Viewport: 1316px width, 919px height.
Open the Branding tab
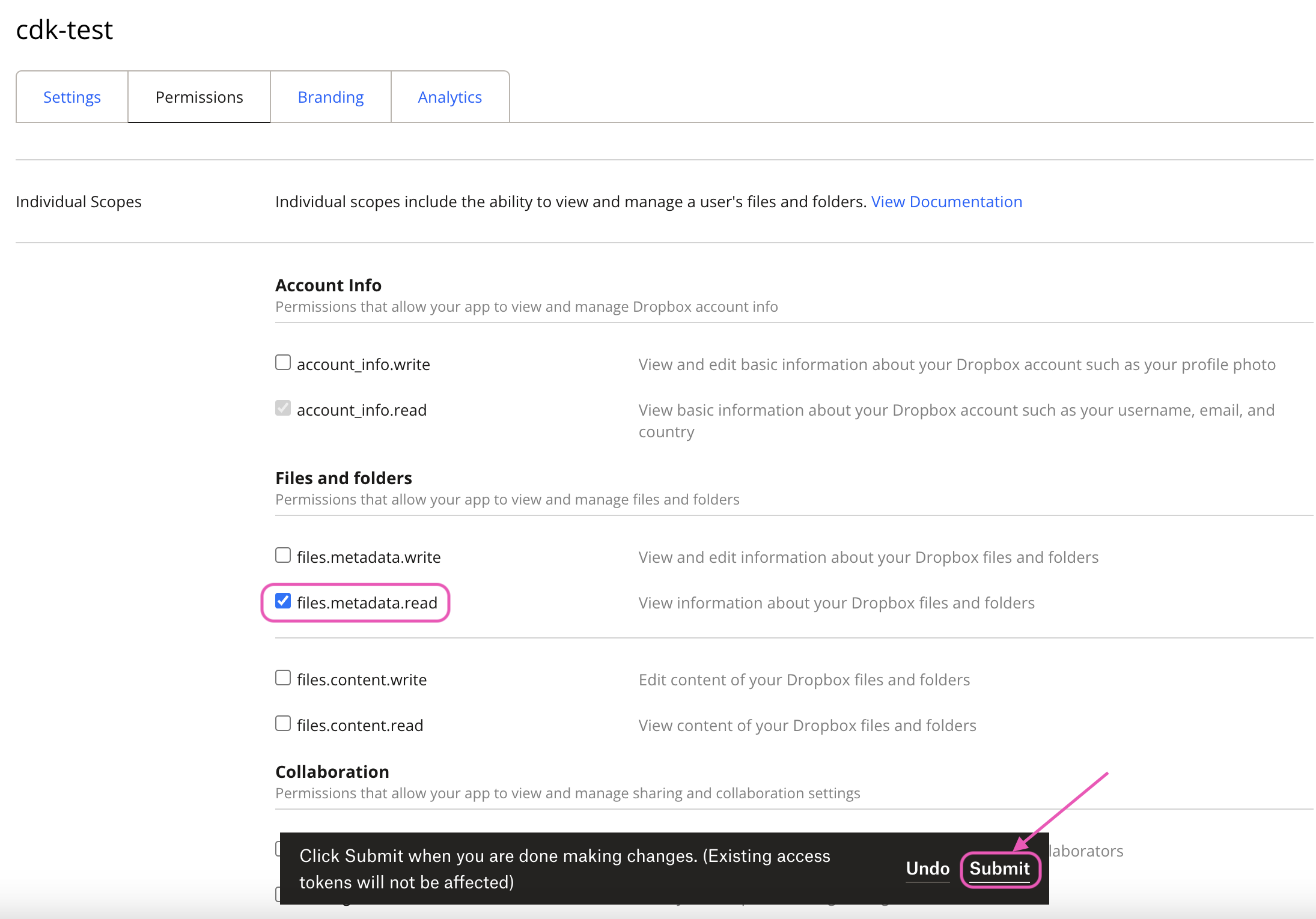click(x=330, y=97)
